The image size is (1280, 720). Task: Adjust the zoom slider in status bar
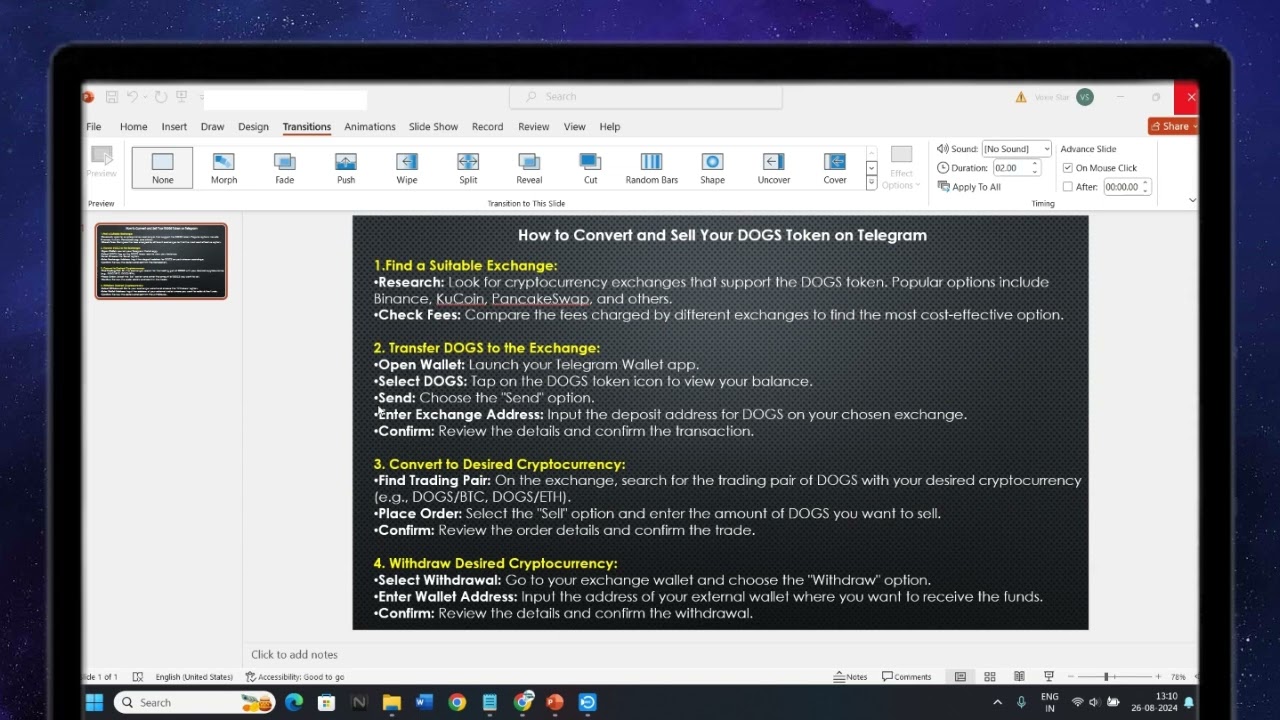tap(1106, 677)
